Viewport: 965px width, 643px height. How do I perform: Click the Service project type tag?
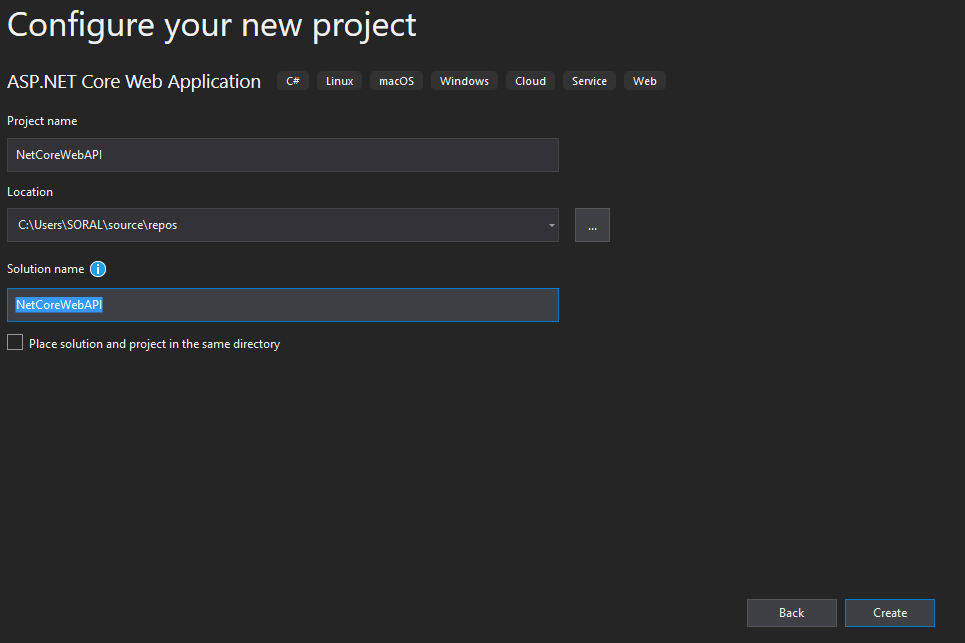[x=589, y=81]
